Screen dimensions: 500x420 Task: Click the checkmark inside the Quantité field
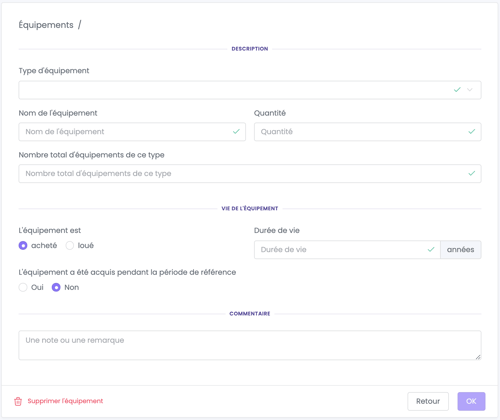pos(472,132)
